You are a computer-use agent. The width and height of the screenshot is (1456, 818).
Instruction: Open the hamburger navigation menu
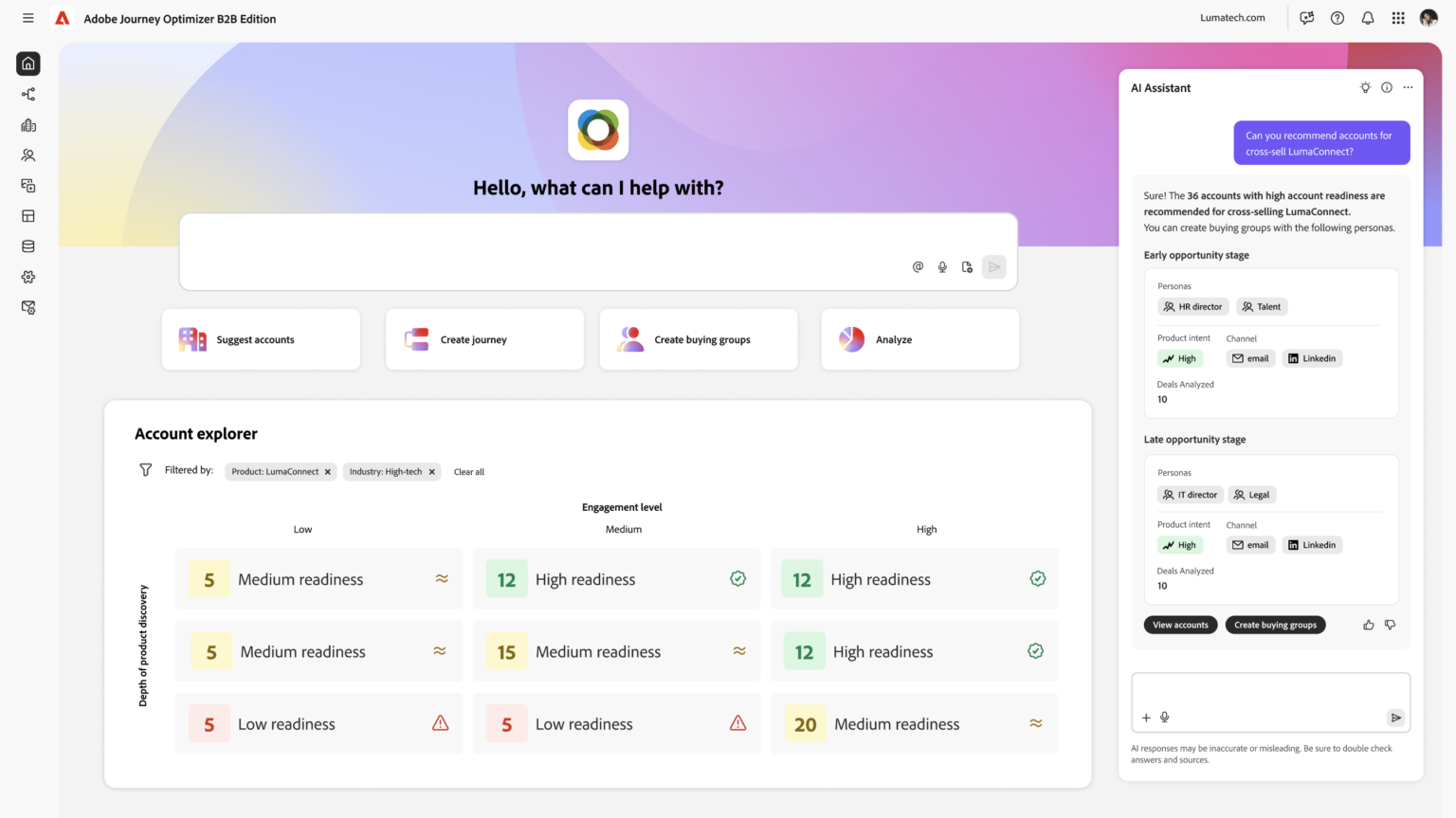(28, 18)
